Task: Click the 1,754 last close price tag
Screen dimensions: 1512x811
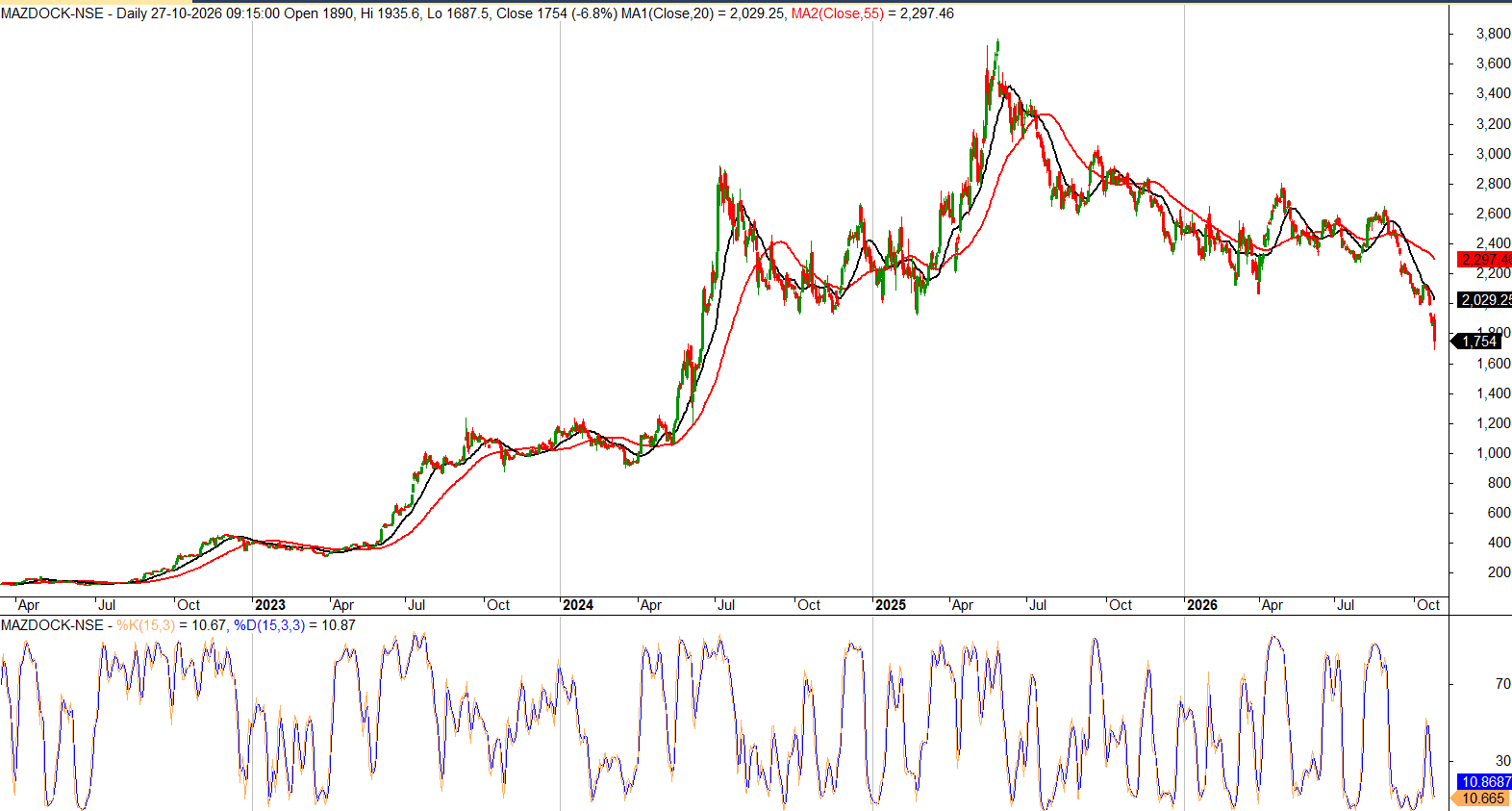Action: tap(1478, 342)
